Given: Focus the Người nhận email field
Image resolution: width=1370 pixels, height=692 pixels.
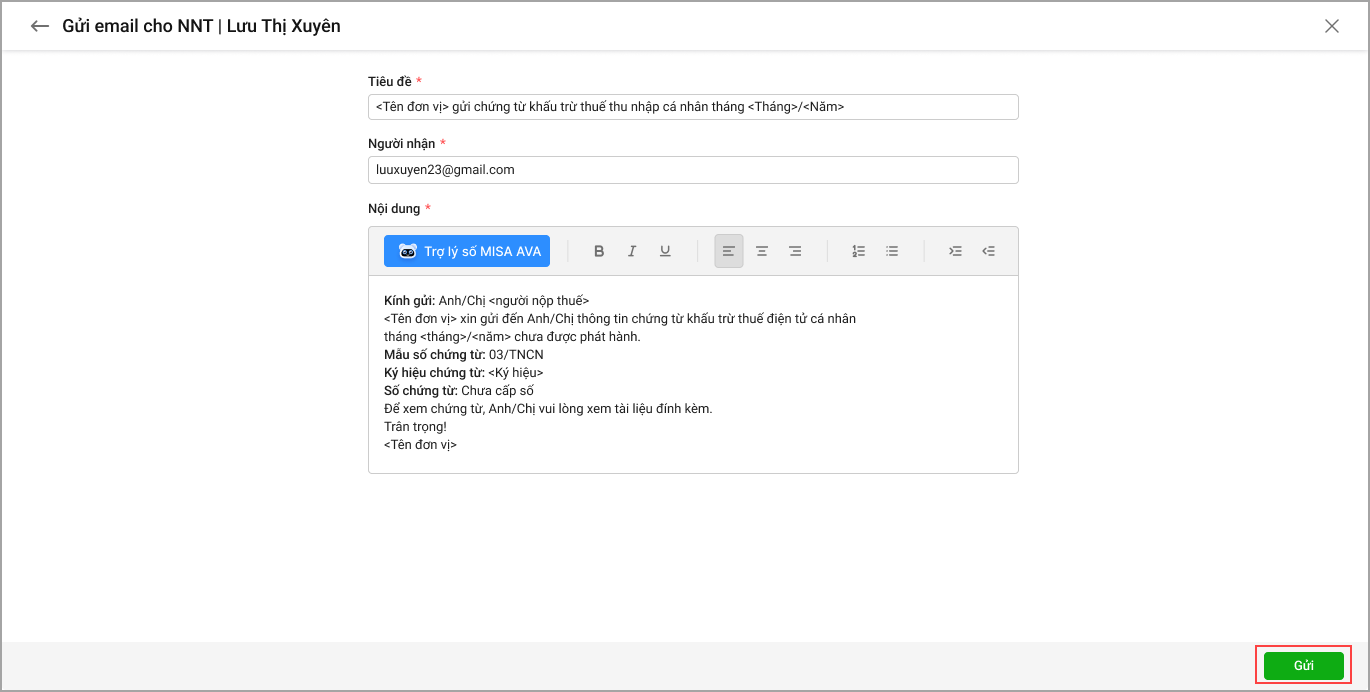Looking at the screenshot, I should [693, 170].
